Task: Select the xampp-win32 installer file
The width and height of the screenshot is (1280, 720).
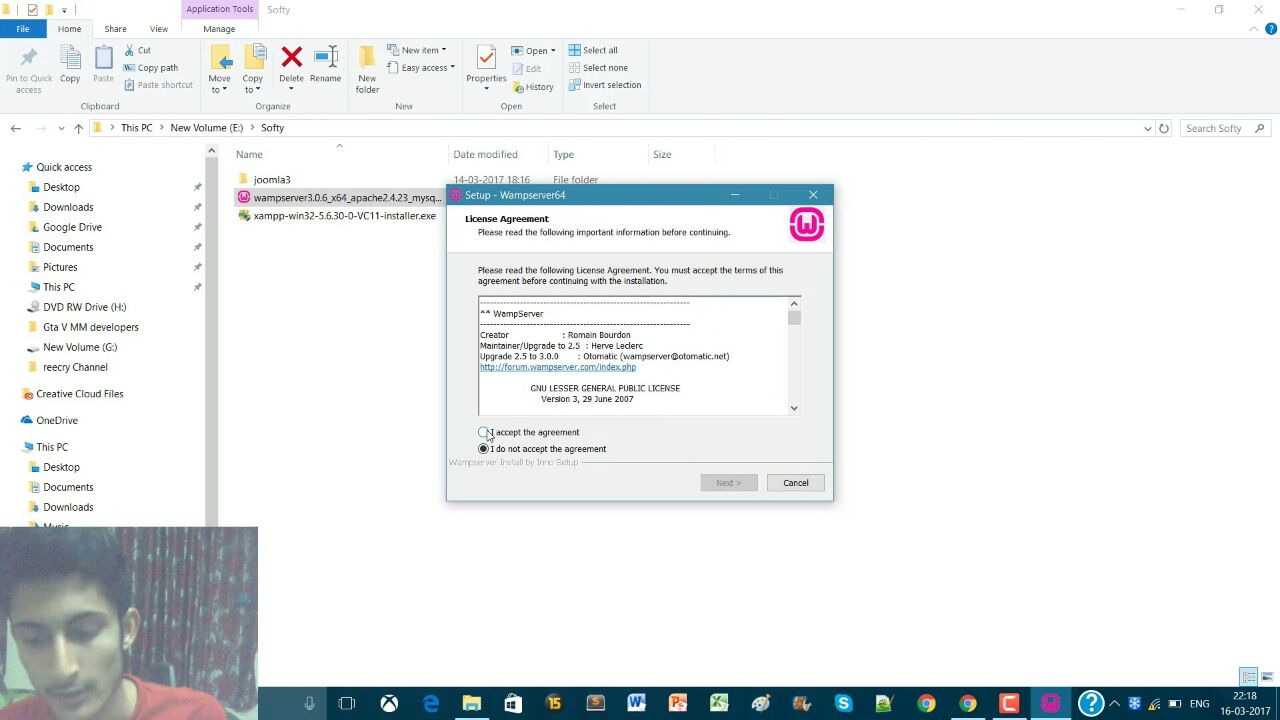Action: pyautogui.click(x=336, y=216)
